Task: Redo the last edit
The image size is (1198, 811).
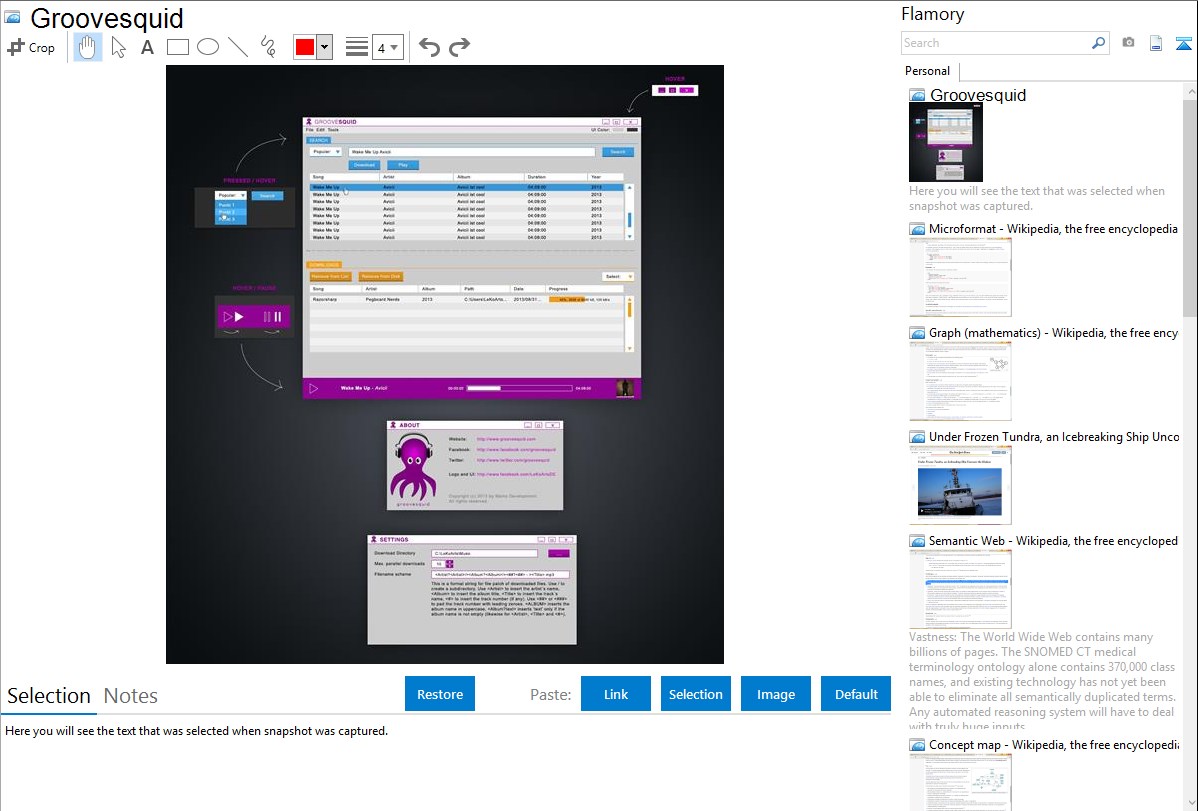Action: pos(459,47)
